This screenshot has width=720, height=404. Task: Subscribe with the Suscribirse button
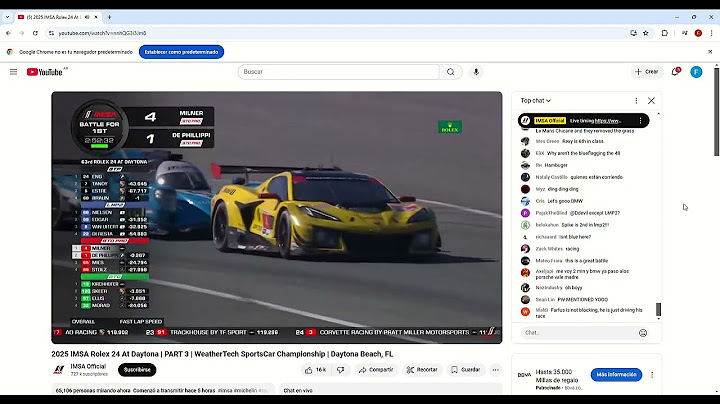coord(137,370)
